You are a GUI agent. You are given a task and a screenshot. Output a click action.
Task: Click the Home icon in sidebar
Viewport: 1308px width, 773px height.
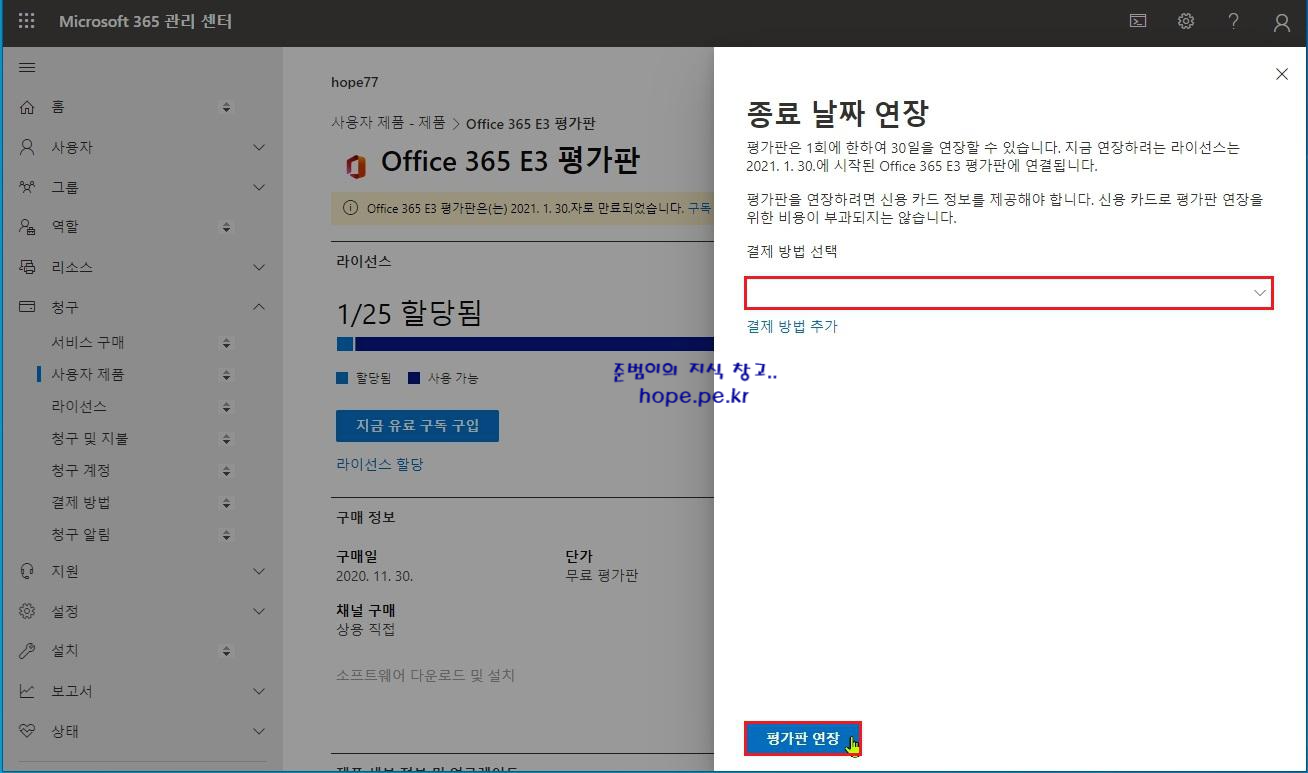[x=27, y=107]
